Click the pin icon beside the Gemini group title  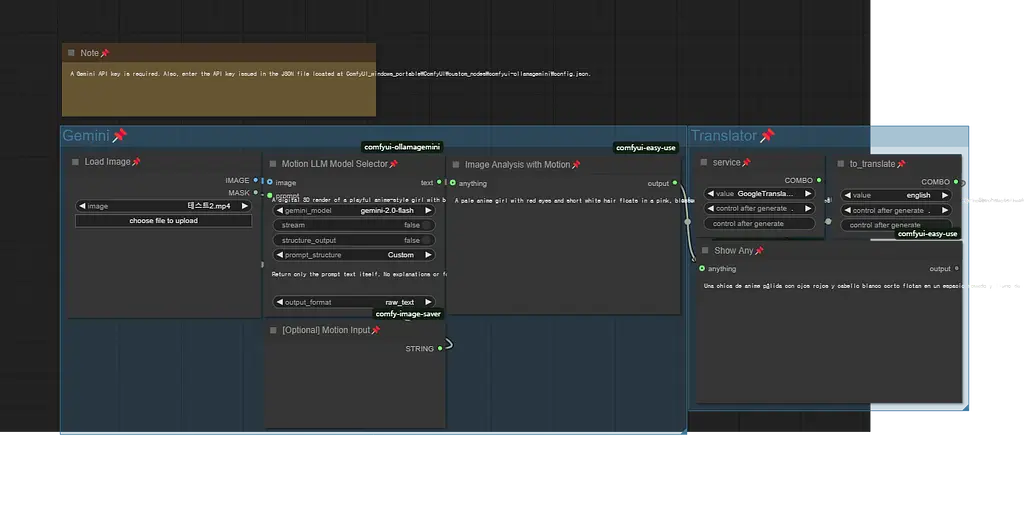[120, 135]
